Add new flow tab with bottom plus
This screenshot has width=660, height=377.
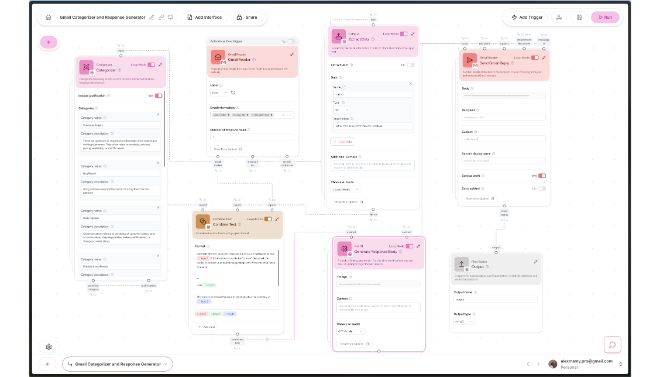coord(47,364)
